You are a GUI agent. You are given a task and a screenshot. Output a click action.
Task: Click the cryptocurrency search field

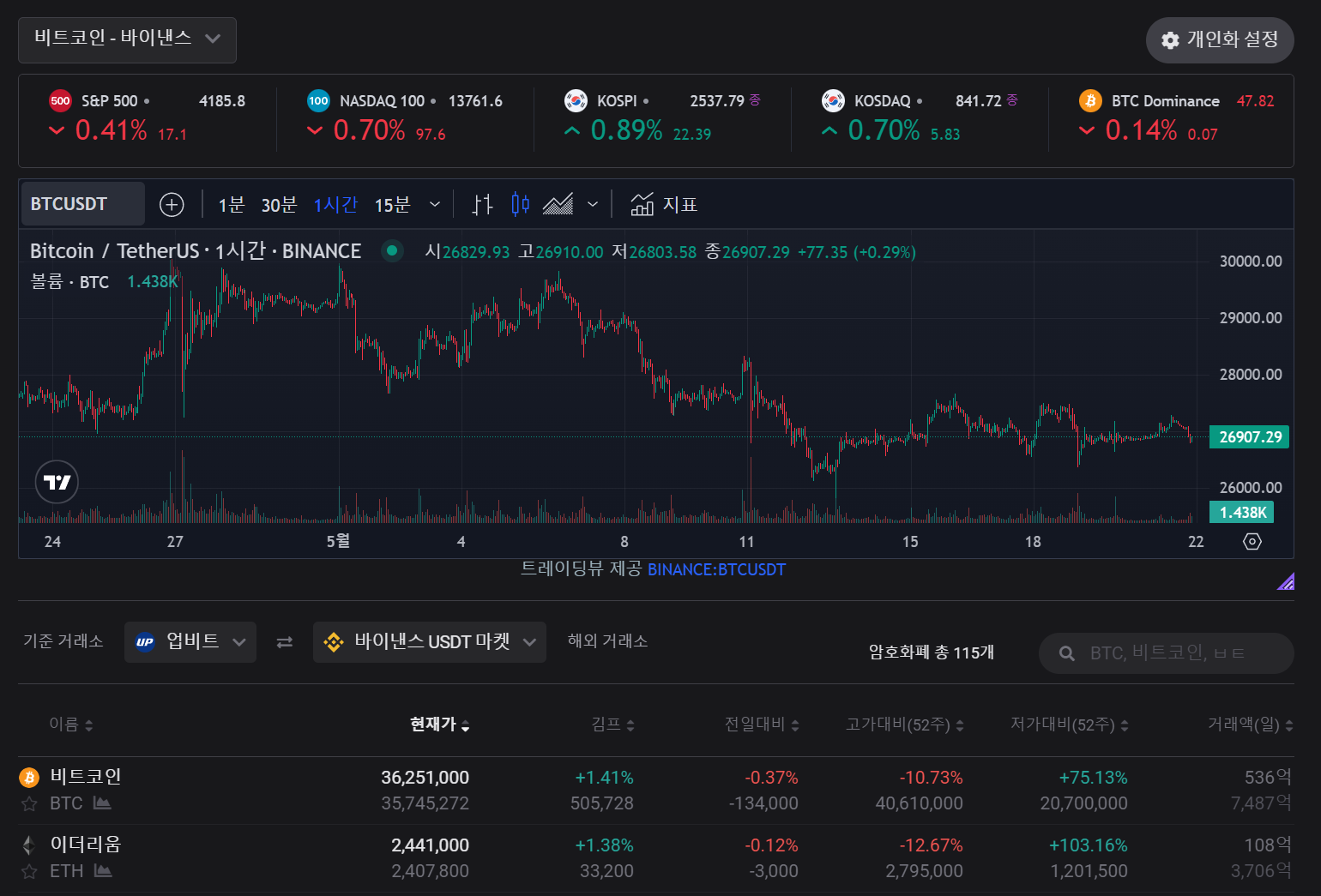[1167, 653]
